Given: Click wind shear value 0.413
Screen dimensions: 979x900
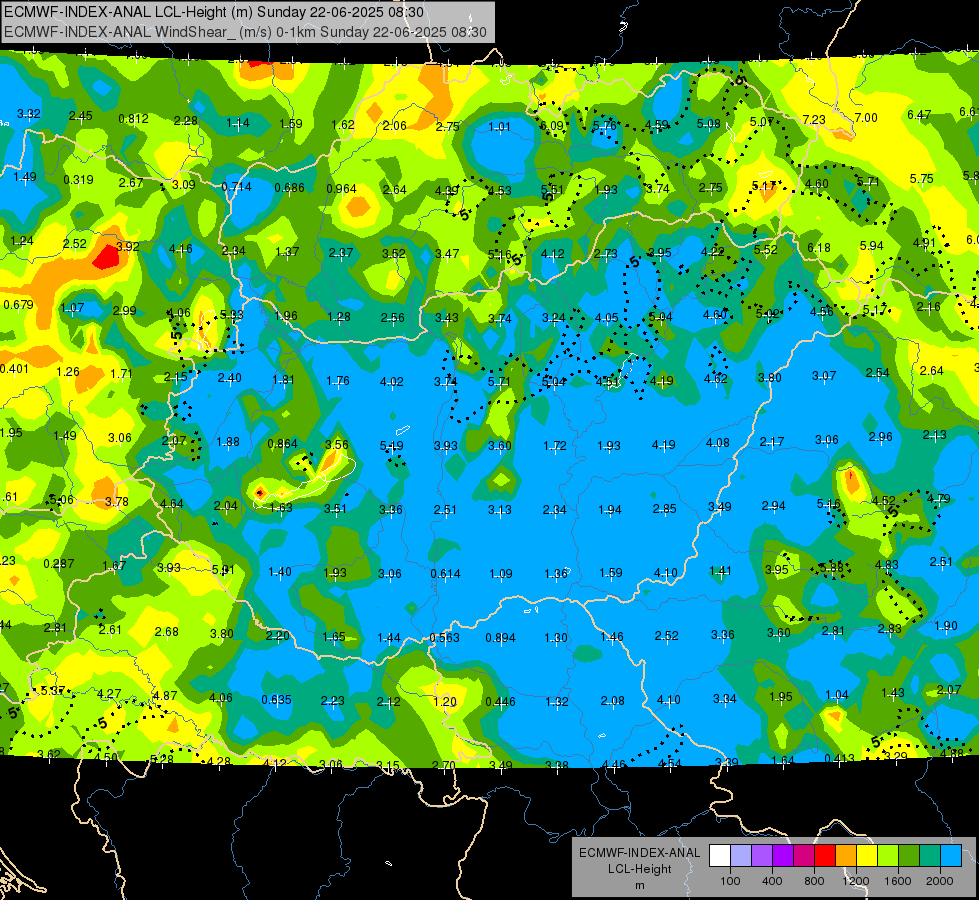Looking at the screenshot, I should pos(840,759).
